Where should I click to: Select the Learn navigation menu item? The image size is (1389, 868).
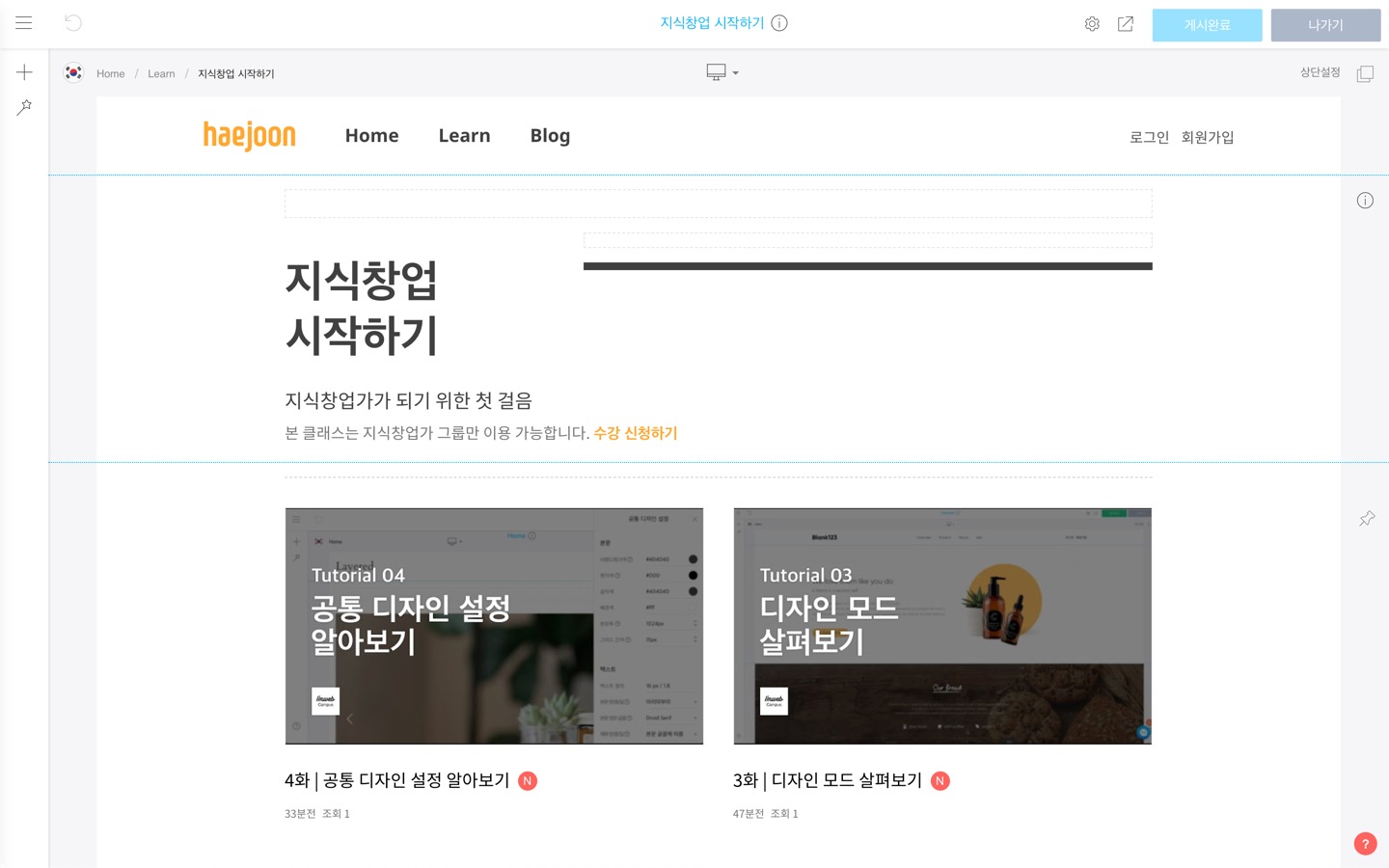tap(464, 136)
